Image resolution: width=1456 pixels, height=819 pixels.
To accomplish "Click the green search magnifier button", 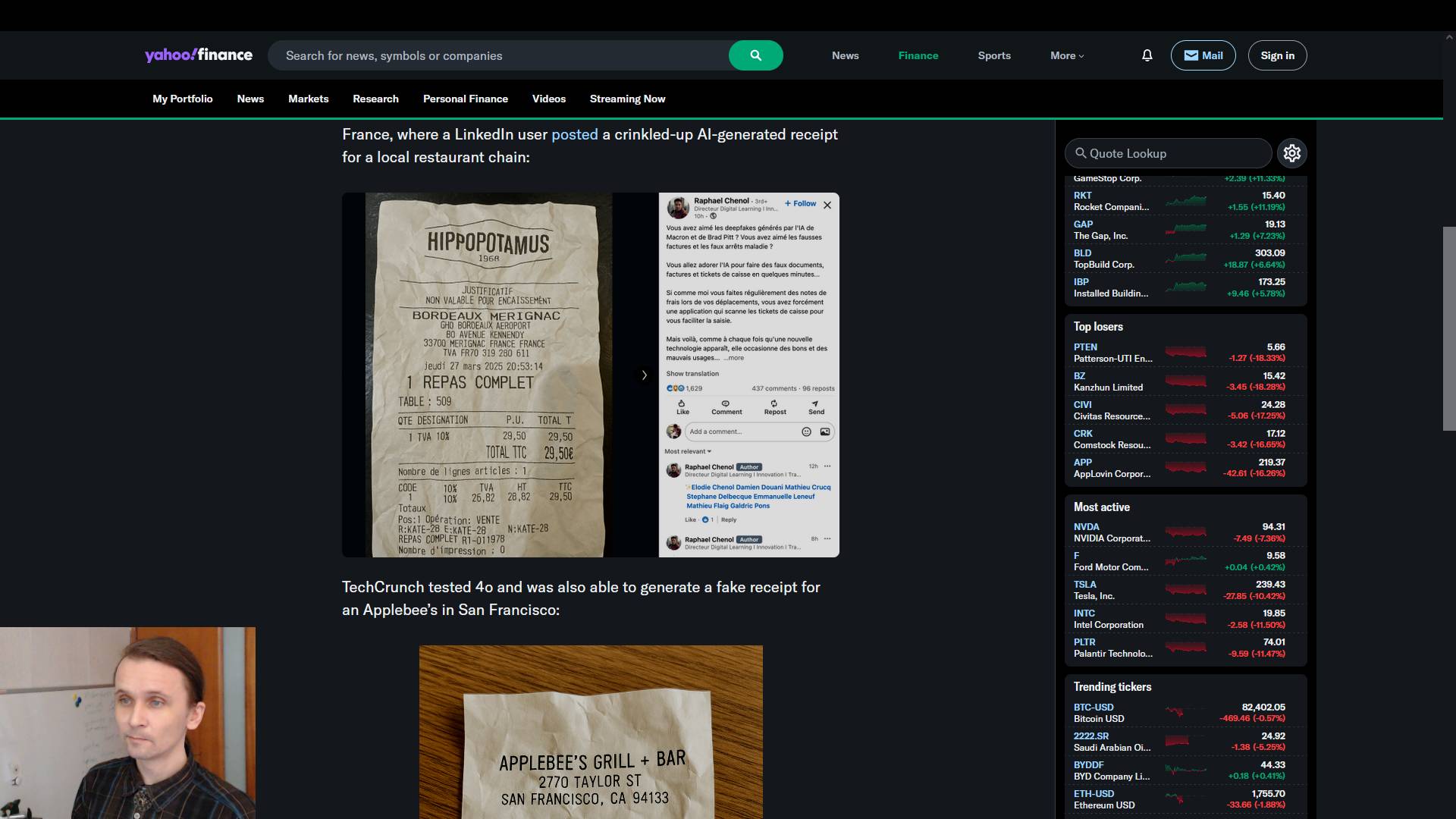I will coord(755,55).
